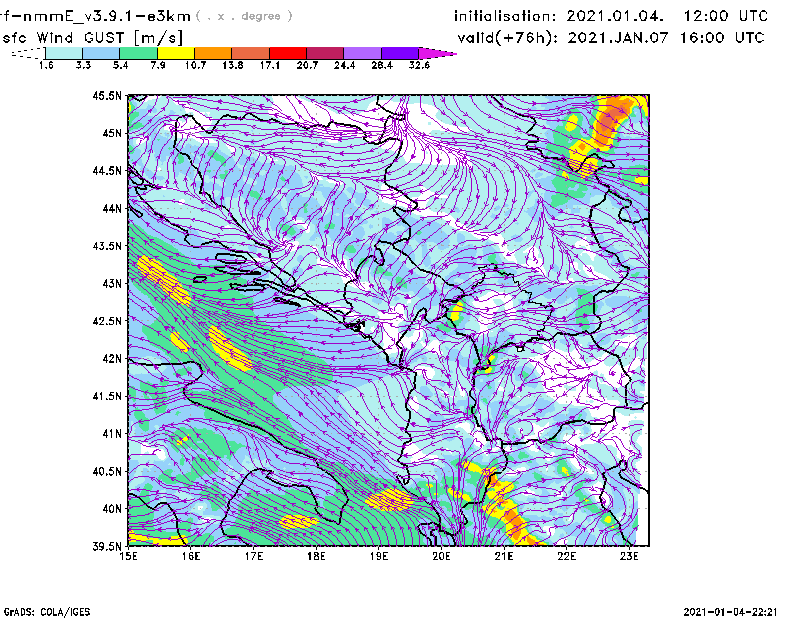Click the '16:00 UTC' valid time
The width and height of the screenshot is (800, 618).
(x=722, y=38)
